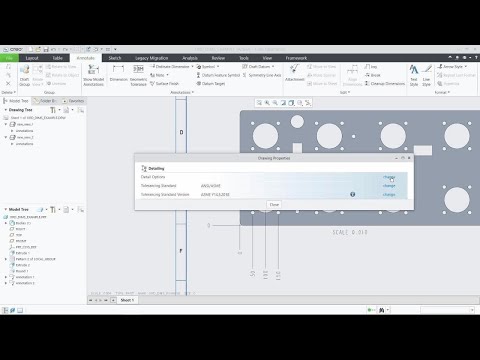Switch to the Table ribbon tab
Viewport: 480px width, 360px height.
click(x=57, y=58)
